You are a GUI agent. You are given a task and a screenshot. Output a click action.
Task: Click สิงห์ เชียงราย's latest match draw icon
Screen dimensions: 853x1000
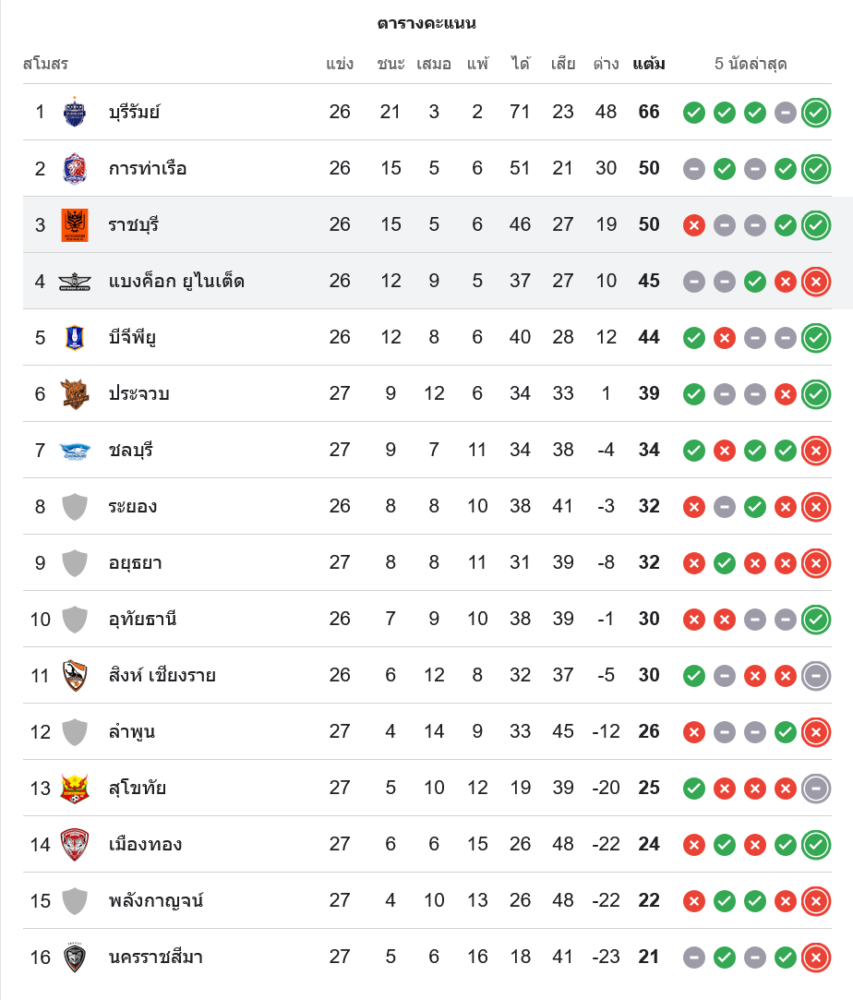click(x=816, y=675)
